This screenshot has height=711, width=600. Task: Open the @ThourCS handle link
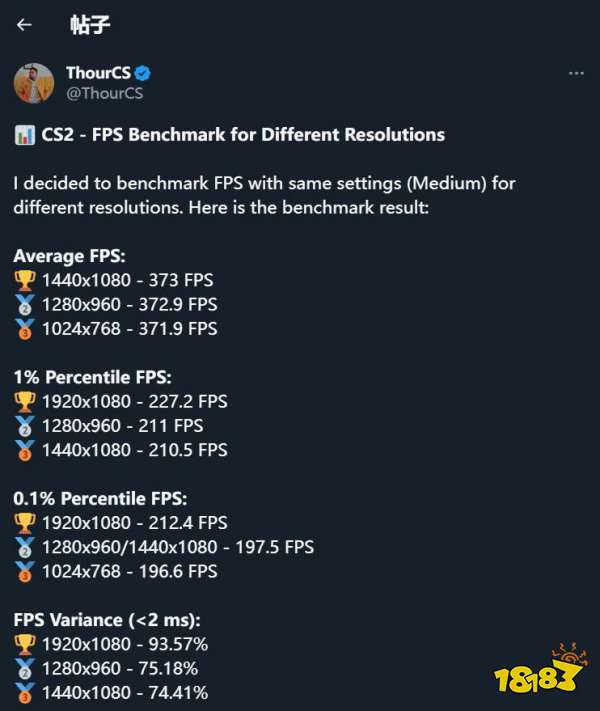[x=104, y=93]
